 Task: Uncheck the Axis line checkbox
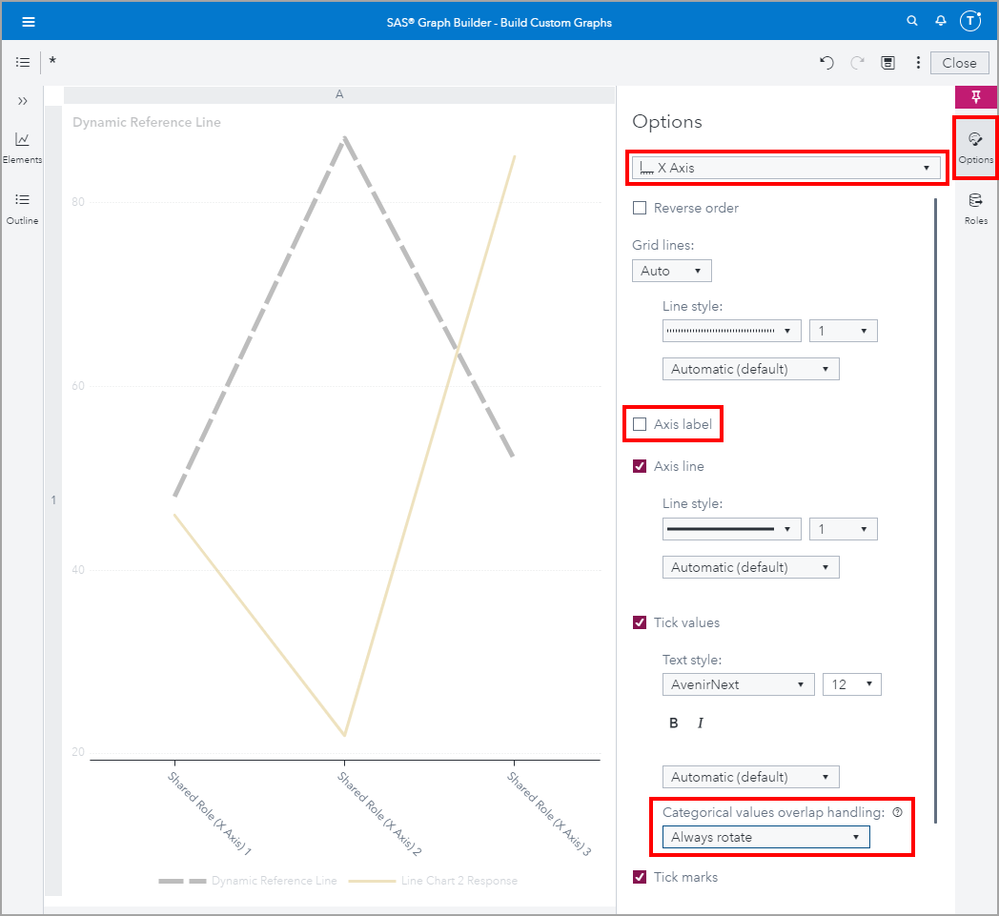pyautogui.click(x=640, y=466)
